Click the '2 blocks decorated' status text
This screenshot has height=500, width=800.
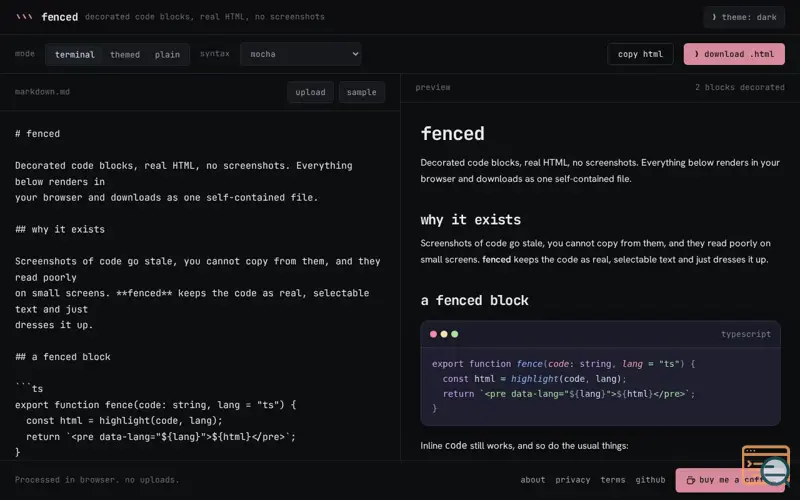739,87
